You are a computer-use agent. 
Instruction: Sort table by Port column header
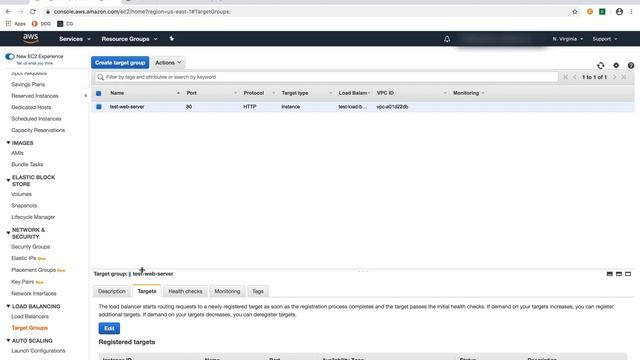[191, 93]
